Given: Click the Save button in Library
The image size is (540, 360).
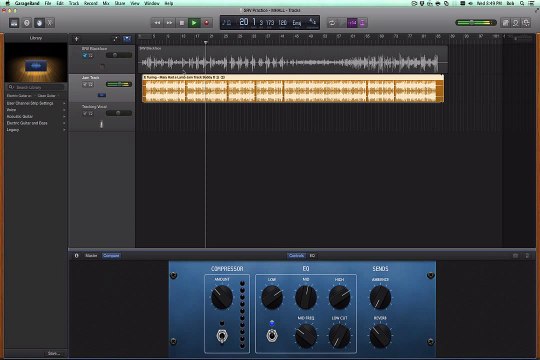Looking at the screenshot, I should click(54, 353).
